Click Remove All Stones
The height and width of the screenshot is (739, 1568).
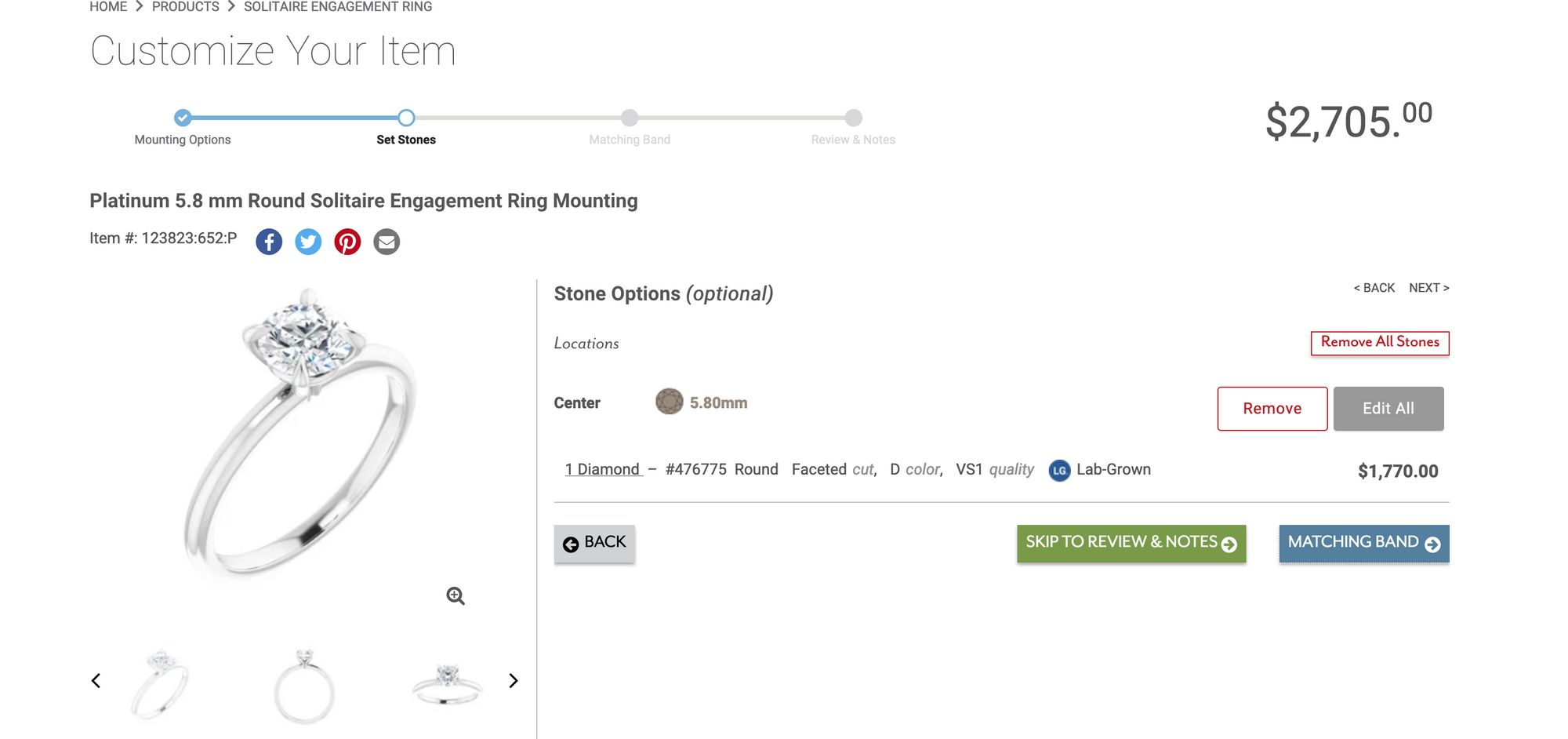point(1380,343)
